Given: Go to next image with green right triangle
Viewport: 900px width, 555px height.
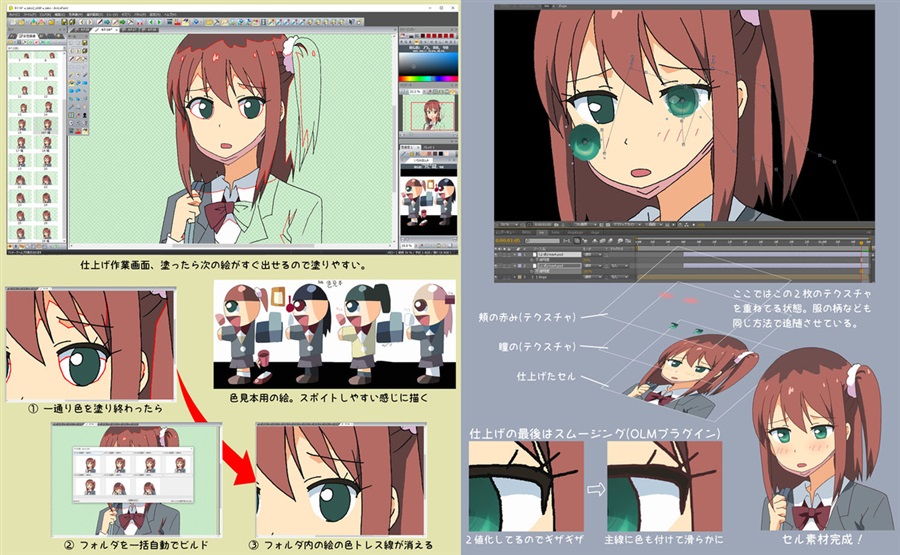Looking at the screenshot, I should [159, 22].
